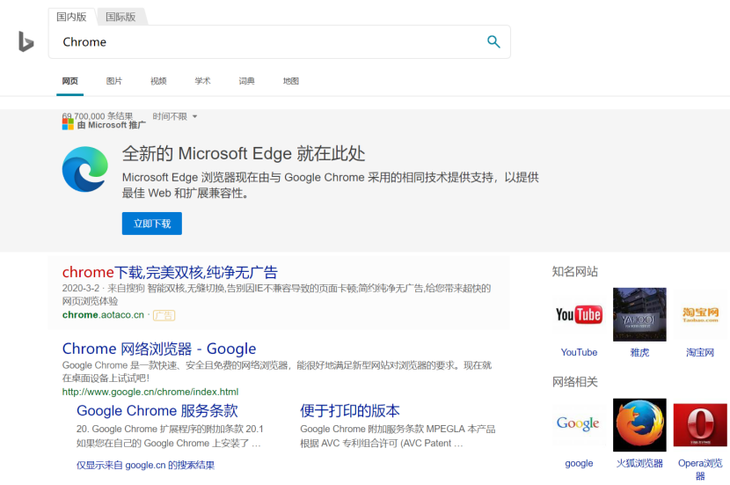Open the YouTube logo thumbnail

coord(579,315)
